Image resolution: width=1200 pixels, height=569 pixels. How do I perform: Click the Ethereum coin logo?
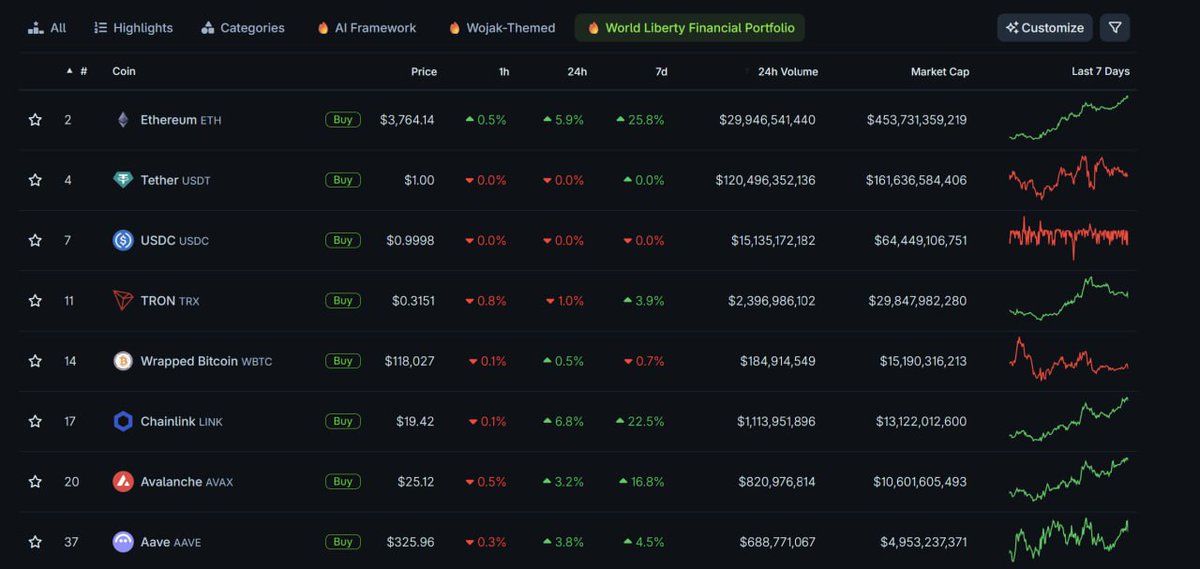coord(123,120)
